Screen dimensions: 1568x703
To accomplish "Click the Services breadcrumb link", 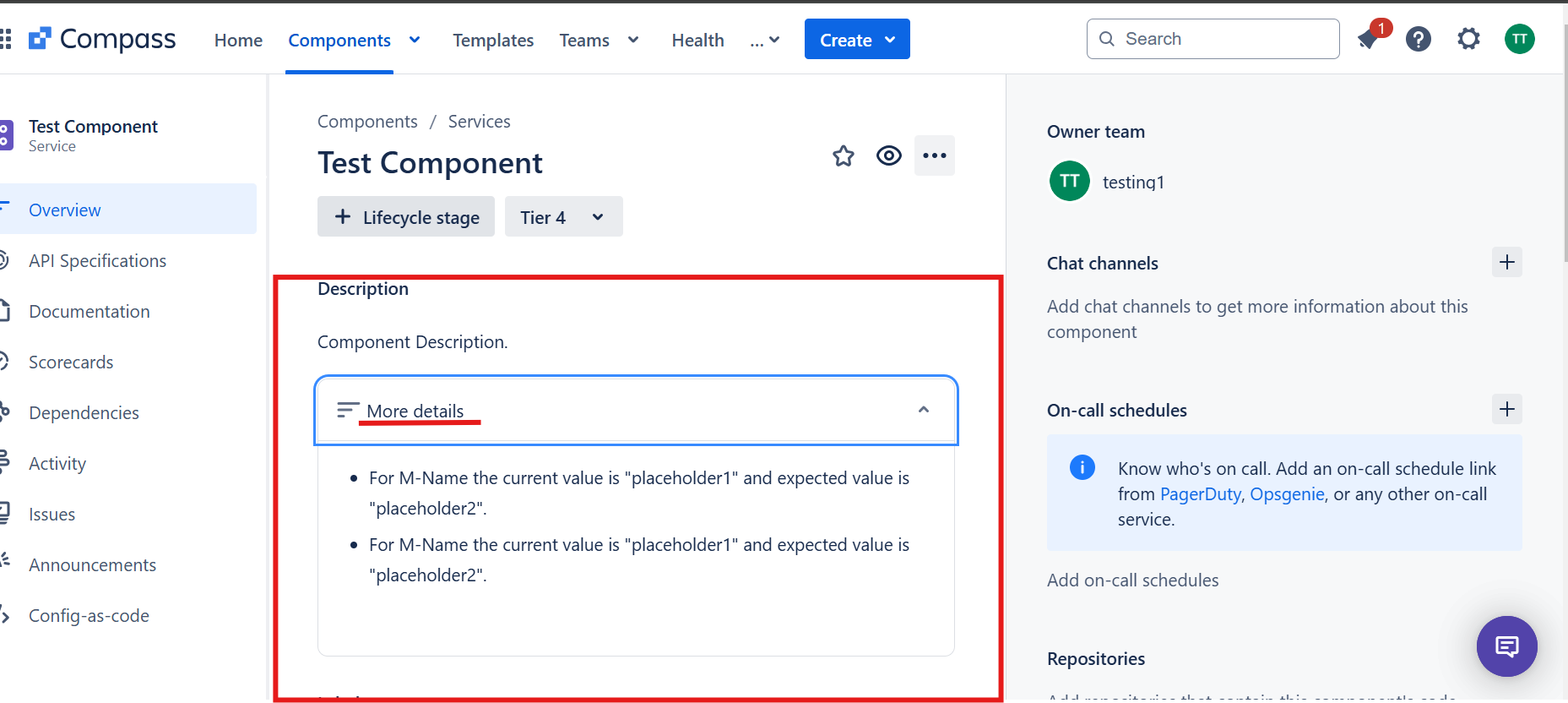I will coord(479,121).
